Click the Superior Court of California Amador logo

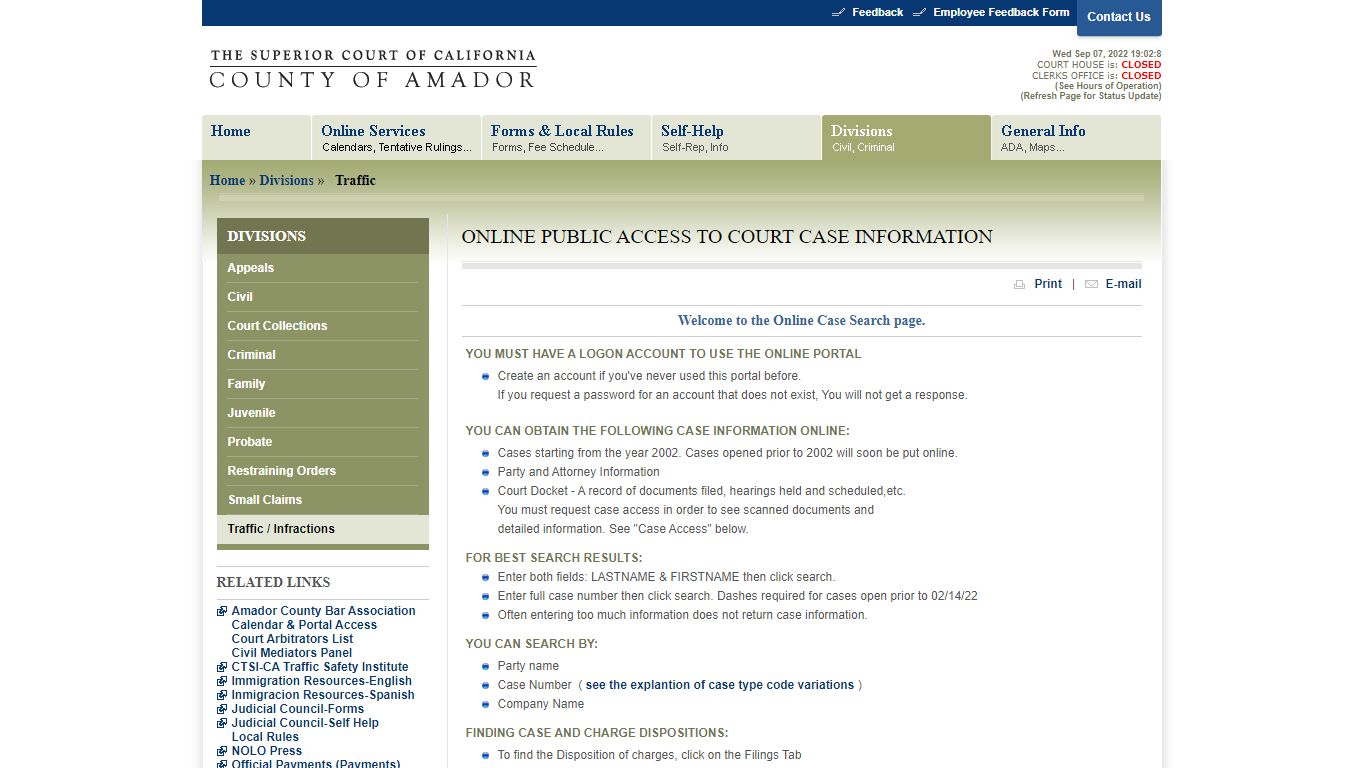pyautogui.click(x=373, y=69)
